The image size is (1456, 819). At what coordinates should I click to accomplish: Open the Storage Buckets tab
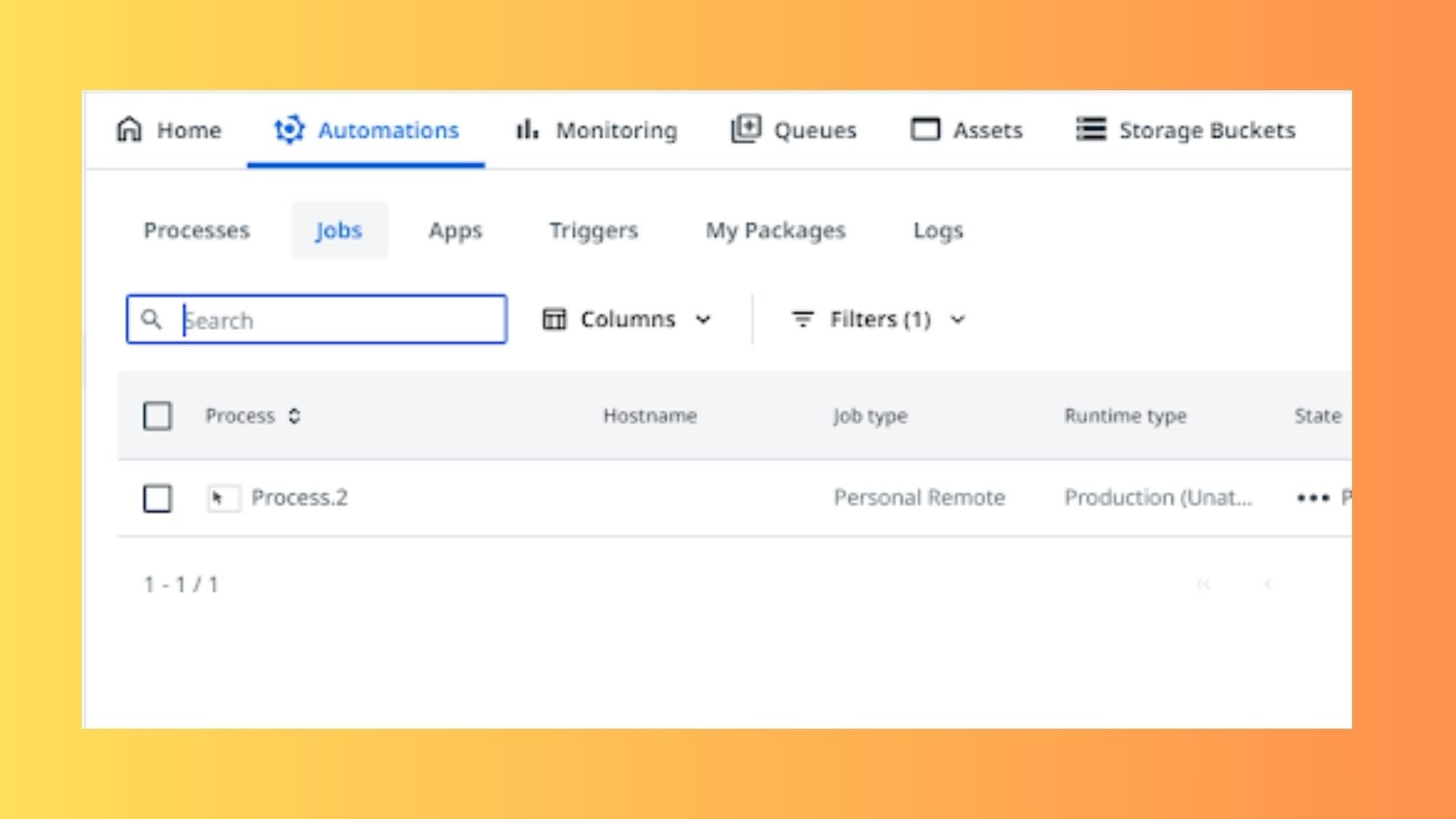coord(1185,130)
